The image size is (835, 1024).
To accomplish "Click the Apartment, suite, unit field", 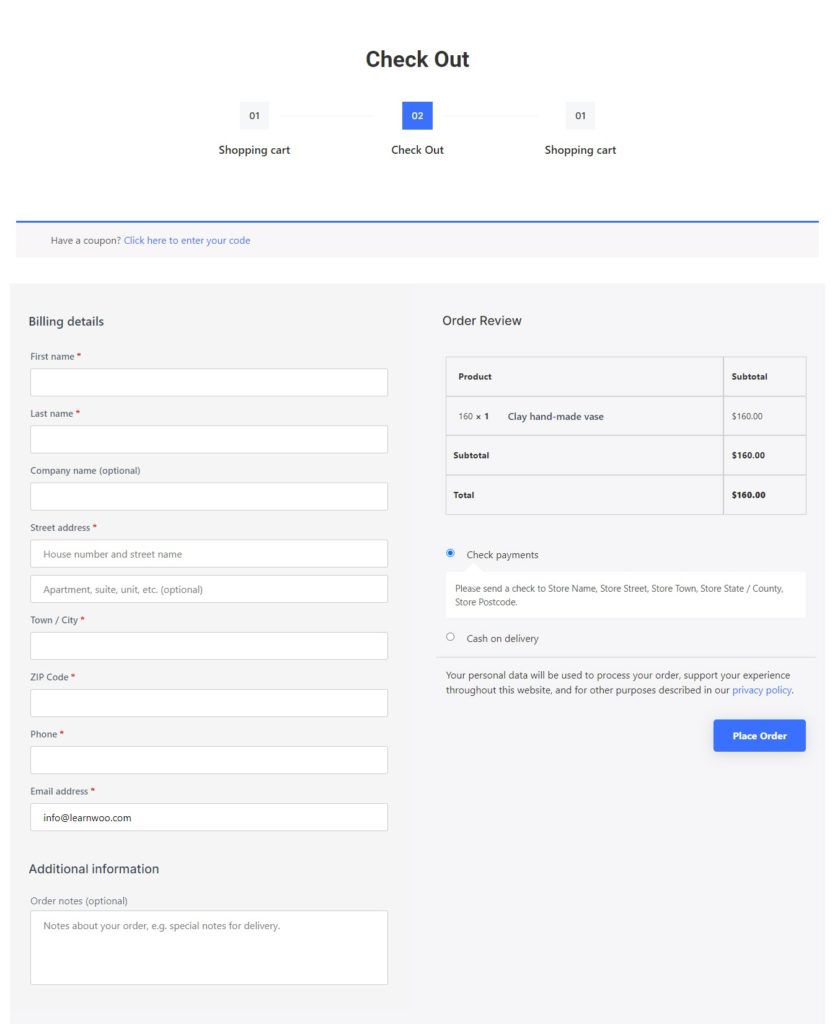I will pos(209,589).
